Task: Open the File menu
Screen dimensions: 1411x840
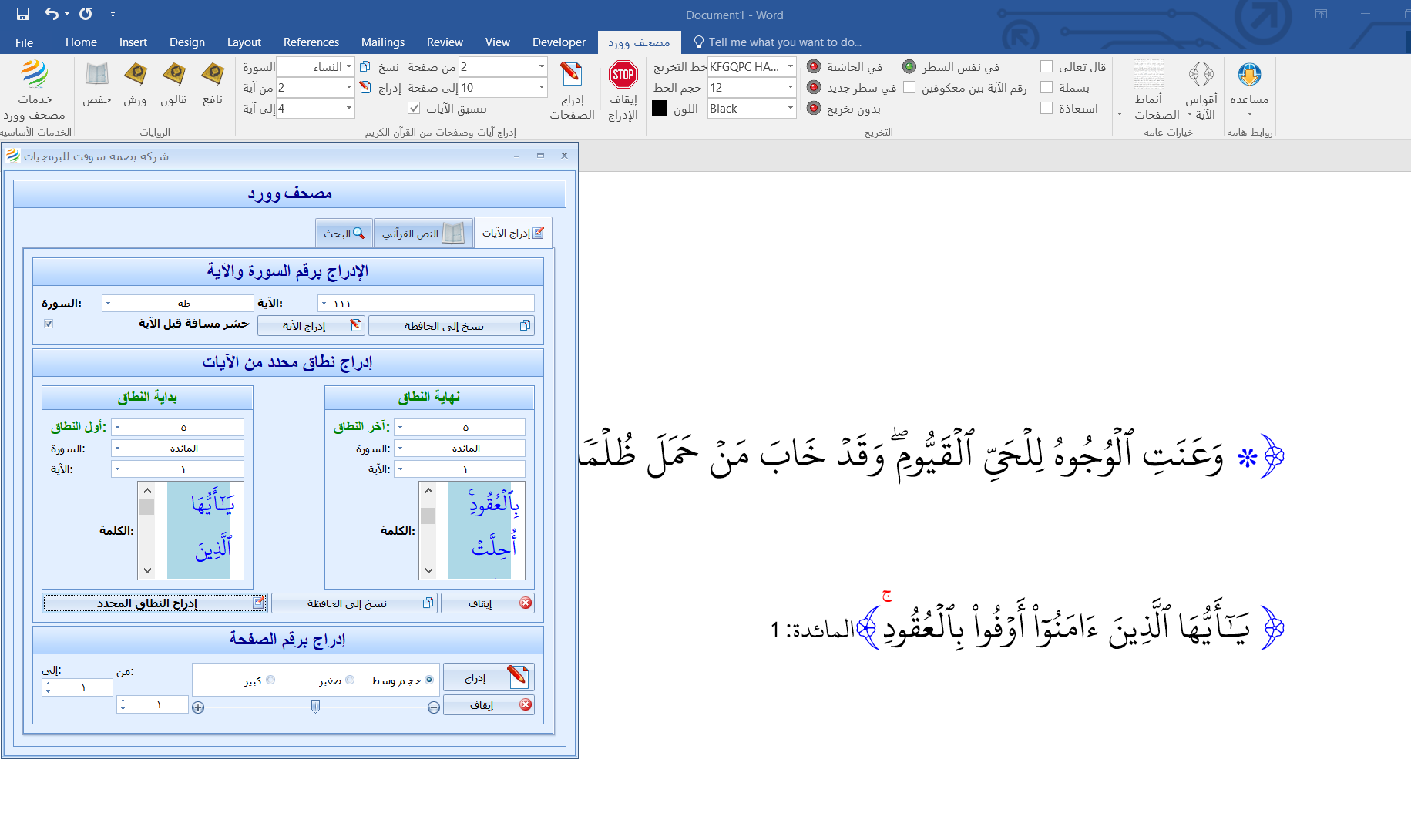Action: pyautogui.click(x=24, y=42)
